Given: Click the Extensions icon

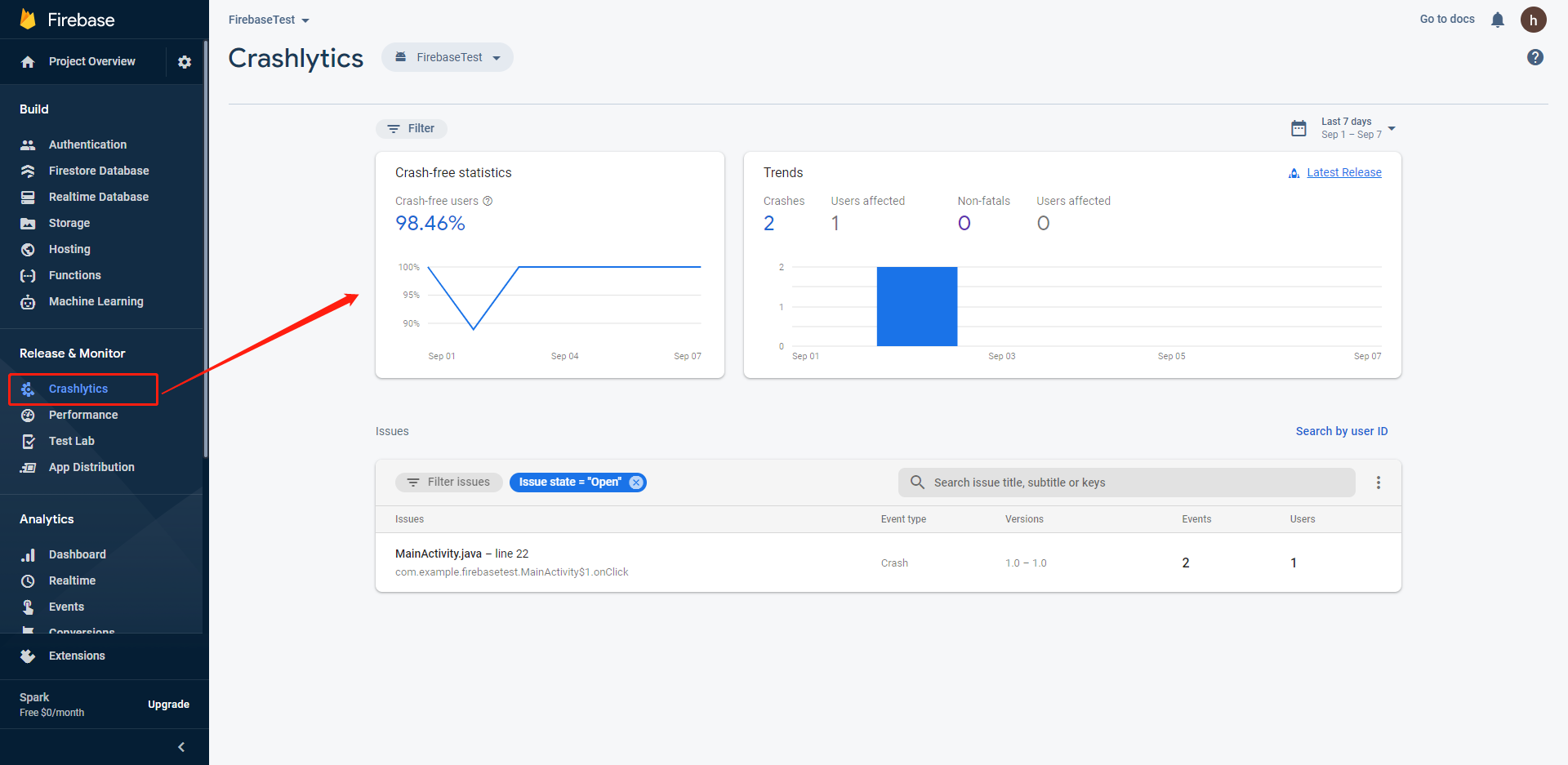Looking at the screenshot, I should click(x=28, y=656).
